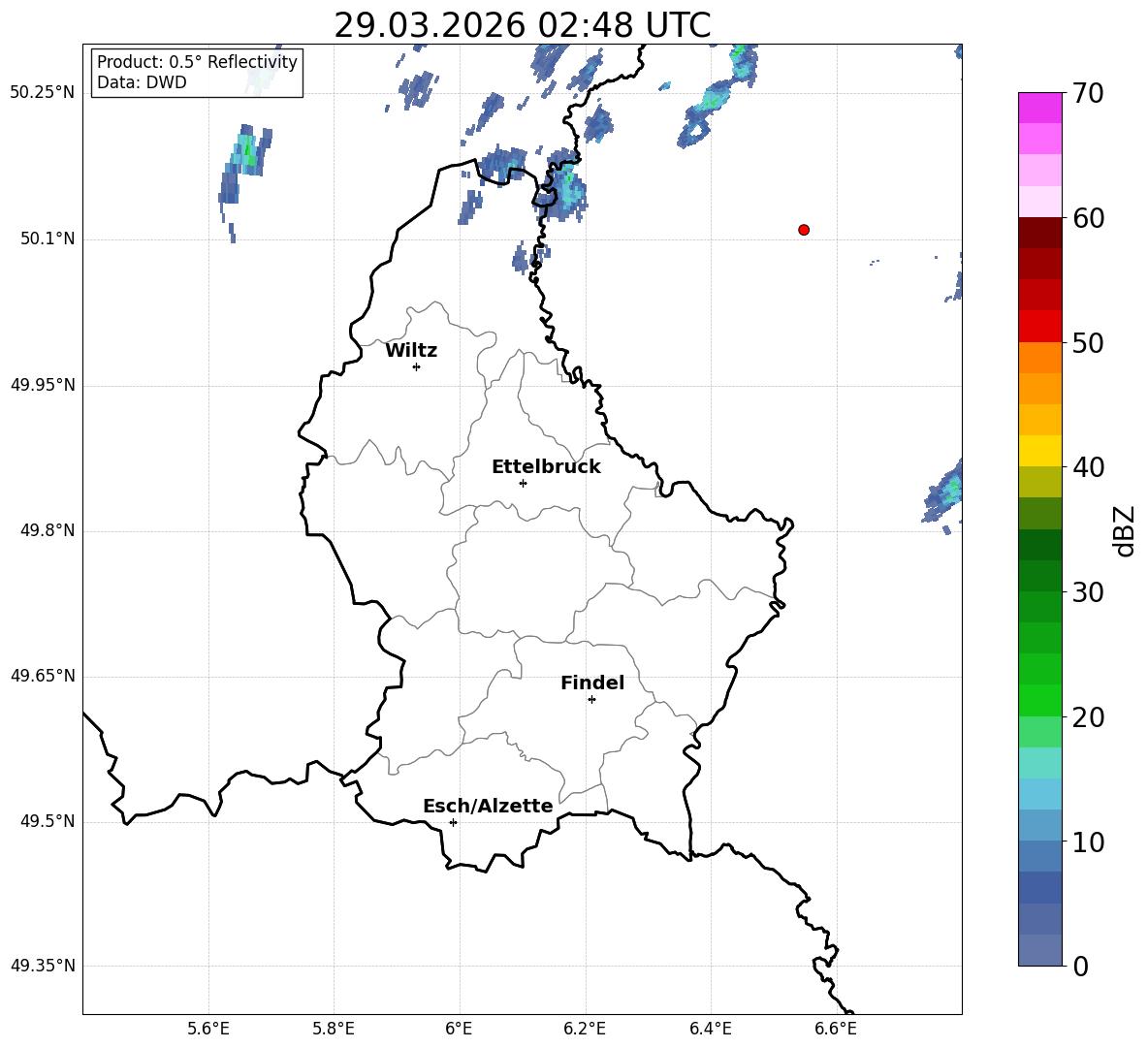Click the 0 tick on the colorbar

pos(1080,966)
